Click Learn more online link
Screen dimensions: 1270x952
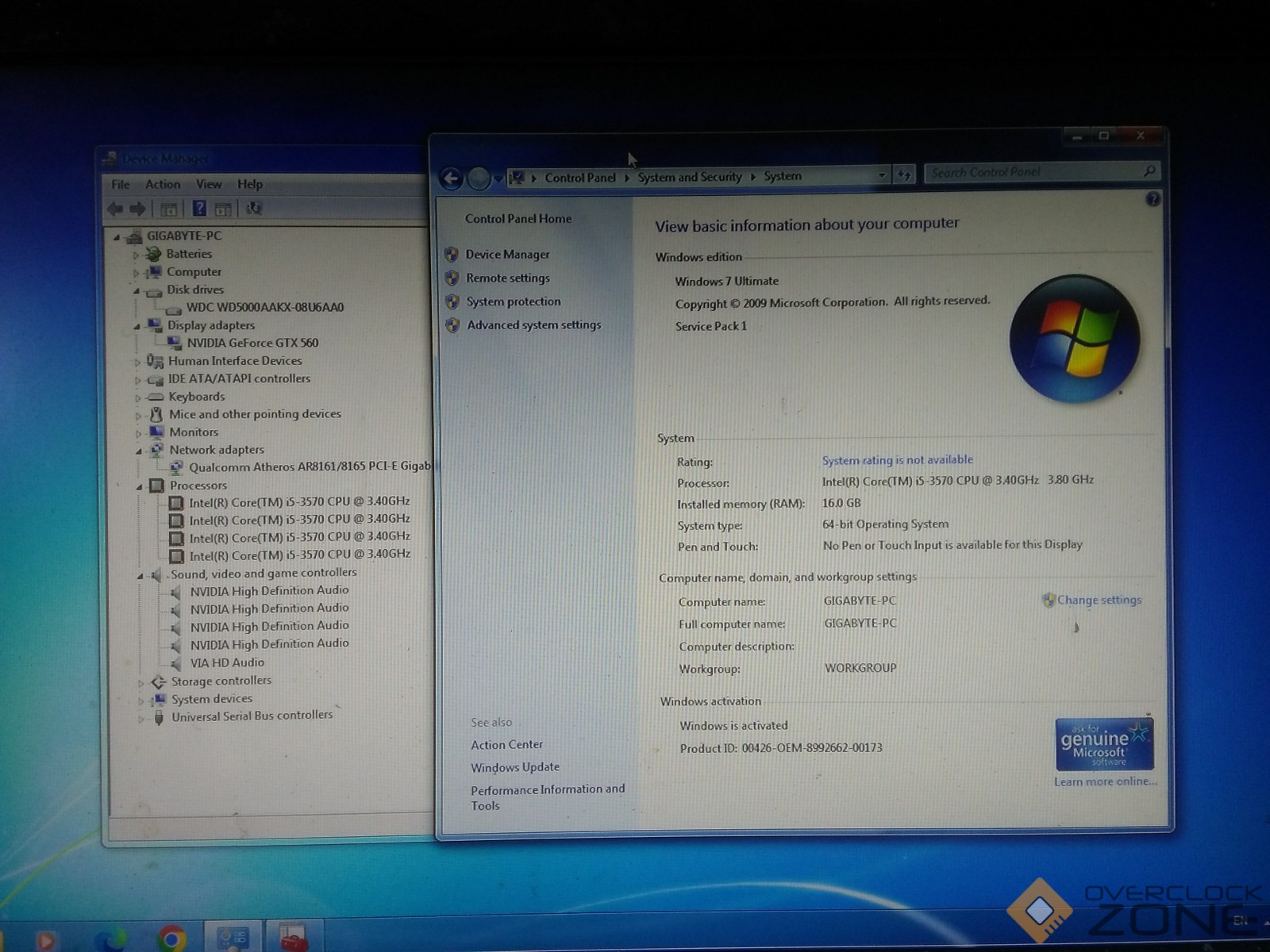click(1106, 781)
